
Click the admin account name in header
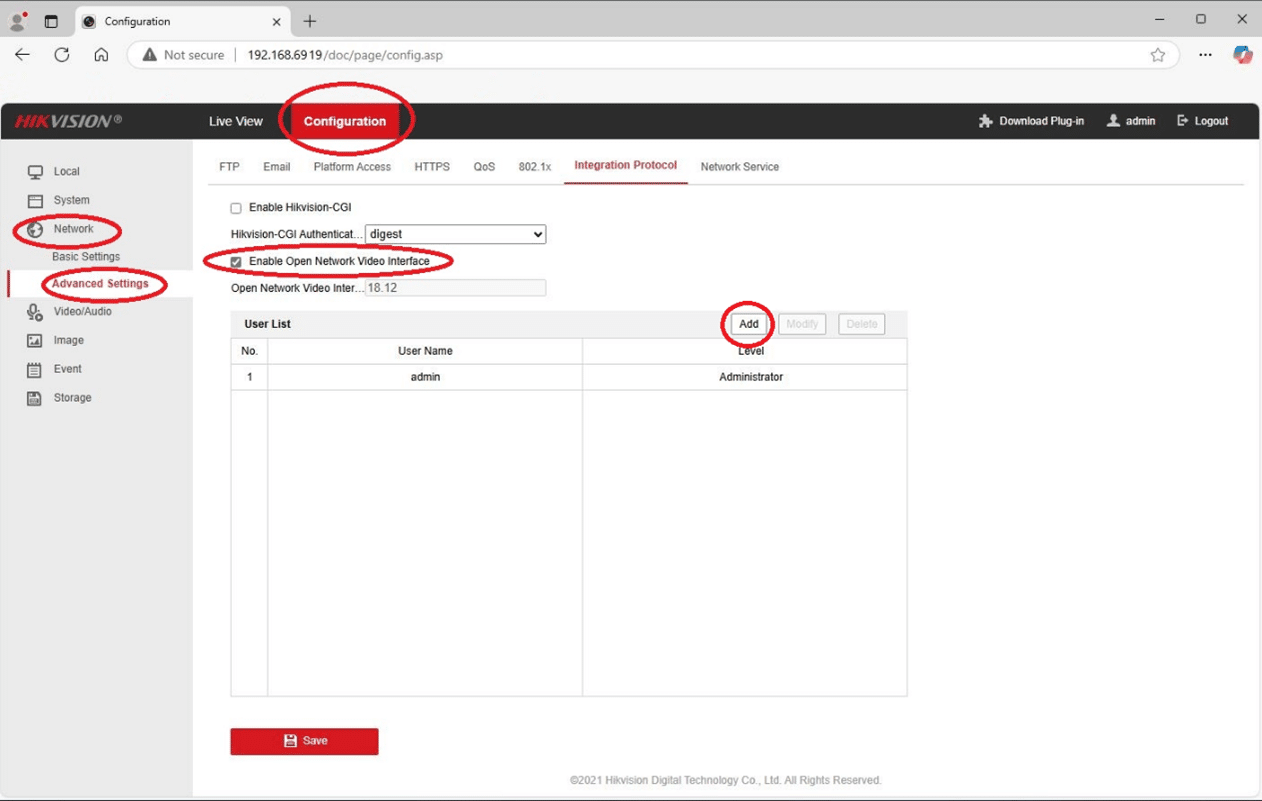coord(1140,121)
